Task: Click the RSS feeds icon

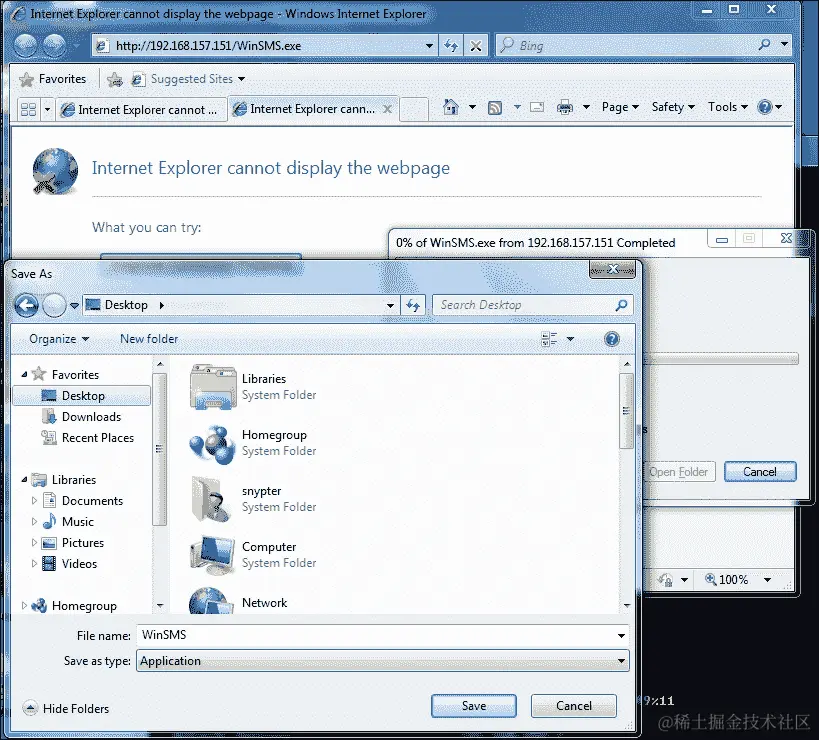Action: [495, 108]
